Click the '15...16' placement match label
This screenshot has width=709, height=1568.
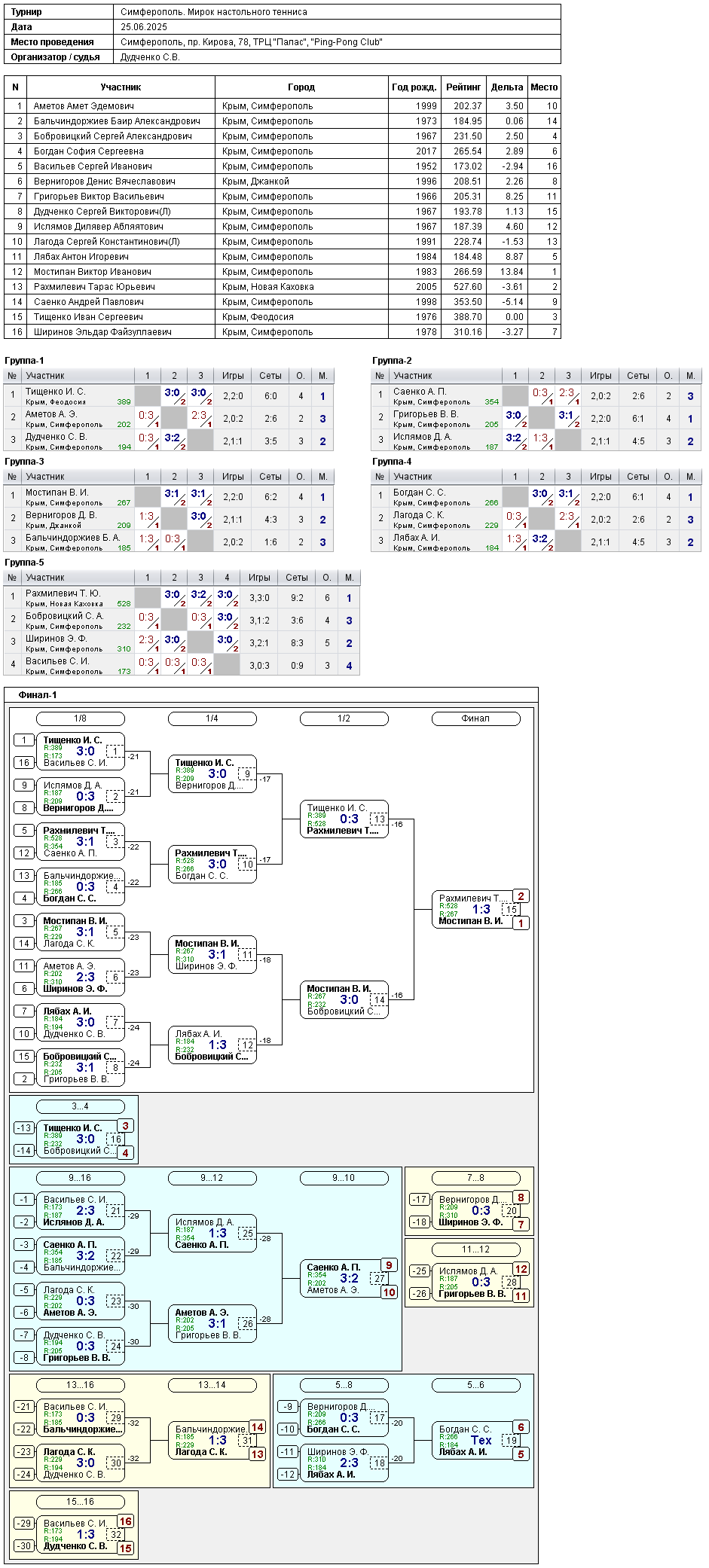(81, 1502)
